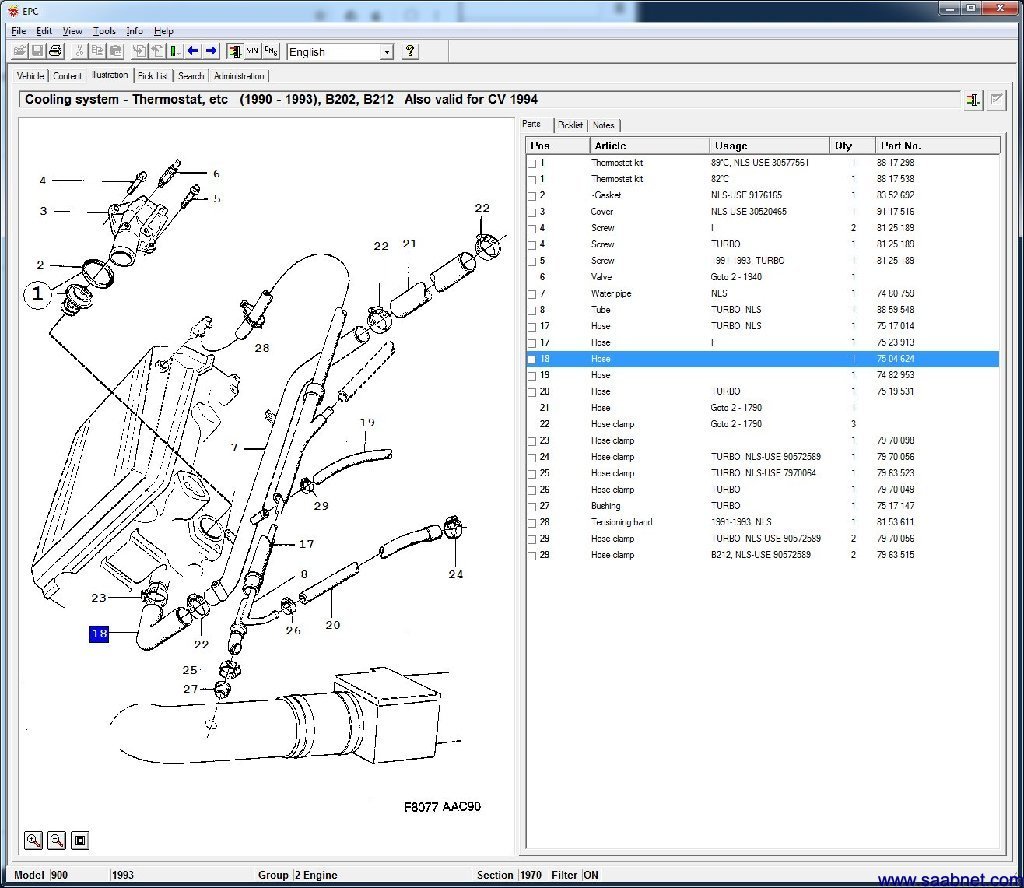Screen dimensions: 1024x888
Task: Check the box for the Bushing row
Action: coord(532,507)
